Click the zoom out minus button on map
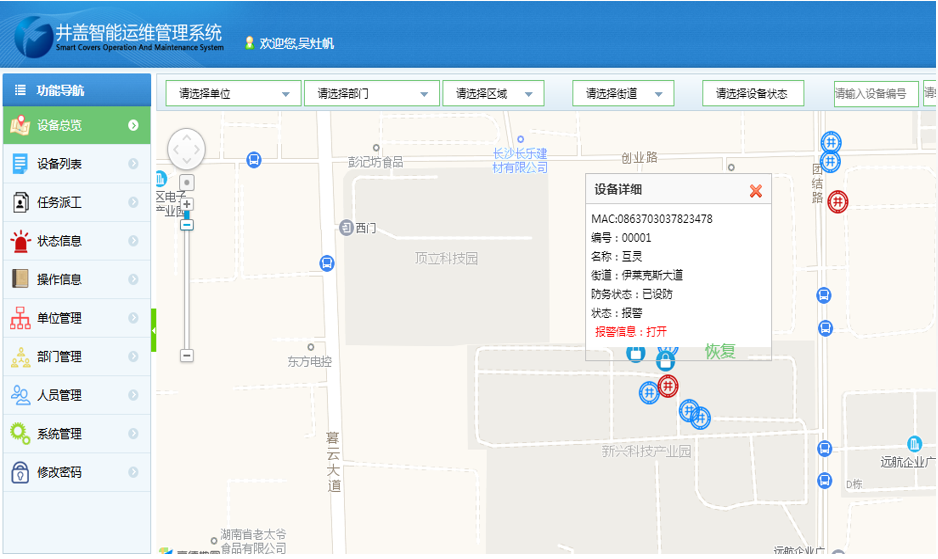Viewport: 938px width, 559px height. [187, 355]
